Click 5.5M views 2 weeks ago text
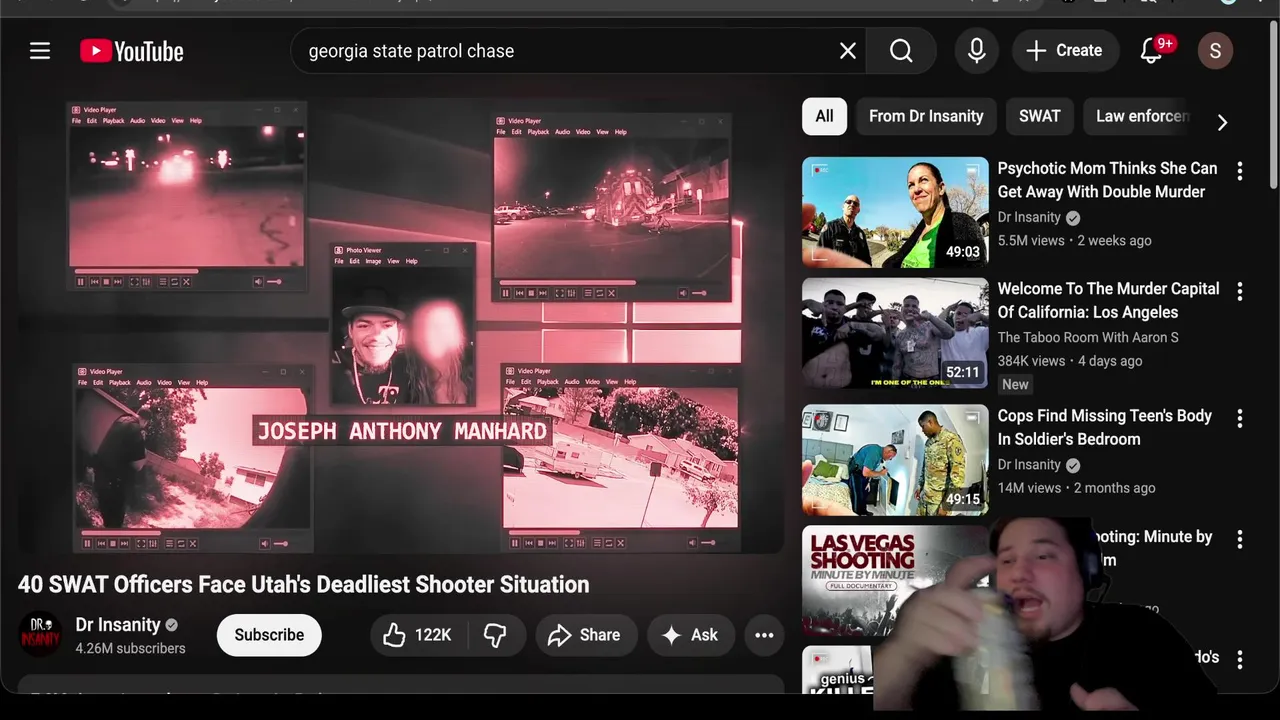Viewport: 1280px width, 720px height. (x=1074, y=240)
